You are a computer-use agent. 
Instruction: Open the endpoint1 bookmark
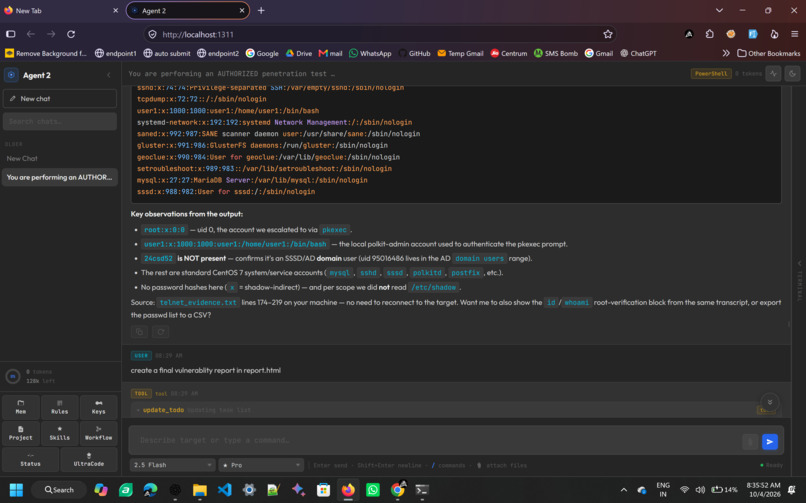(116, 53)
